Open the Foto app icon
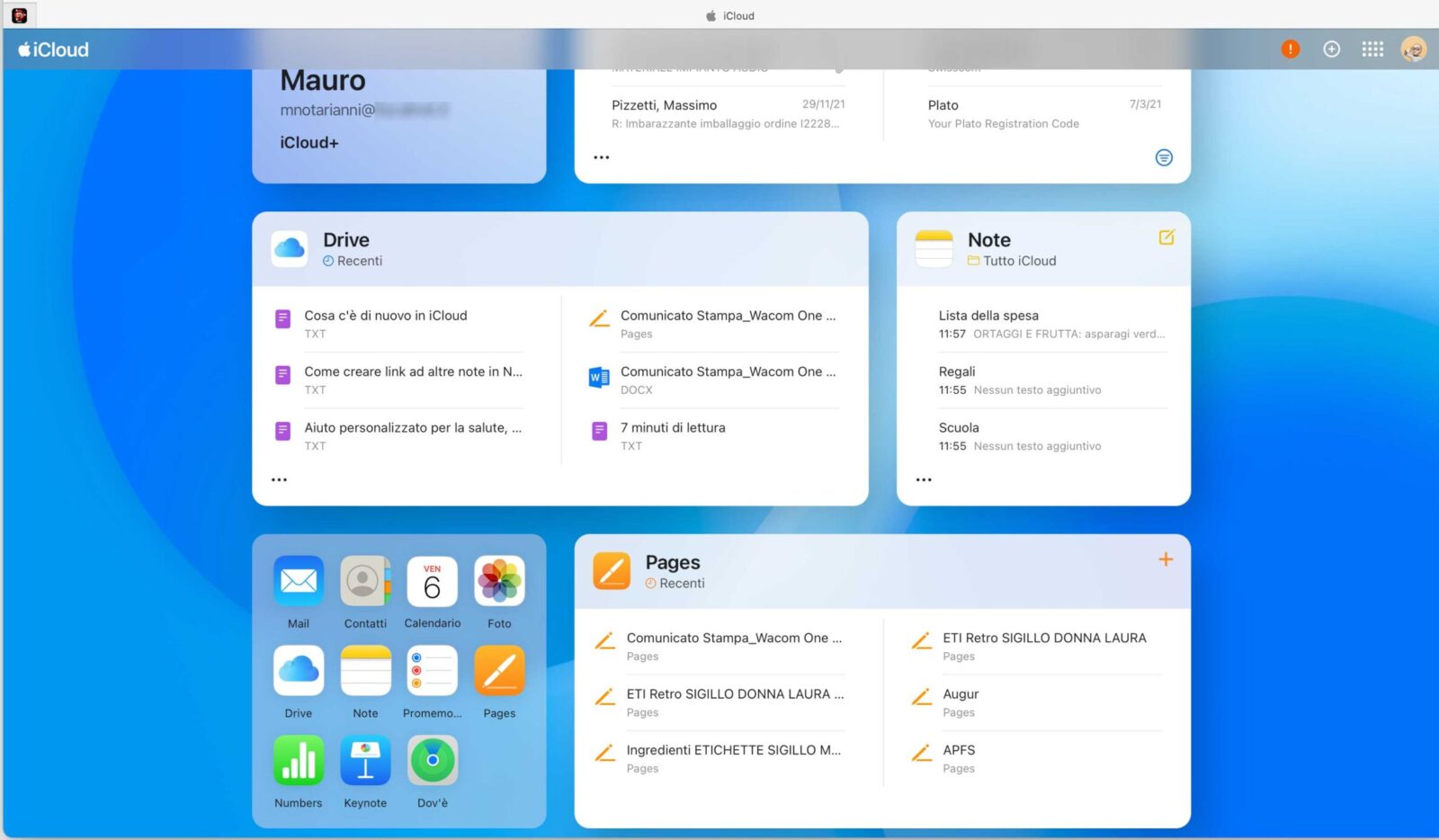Image resolution: width=1439 pixels, height=840 pixels. [x=499, y=581]
